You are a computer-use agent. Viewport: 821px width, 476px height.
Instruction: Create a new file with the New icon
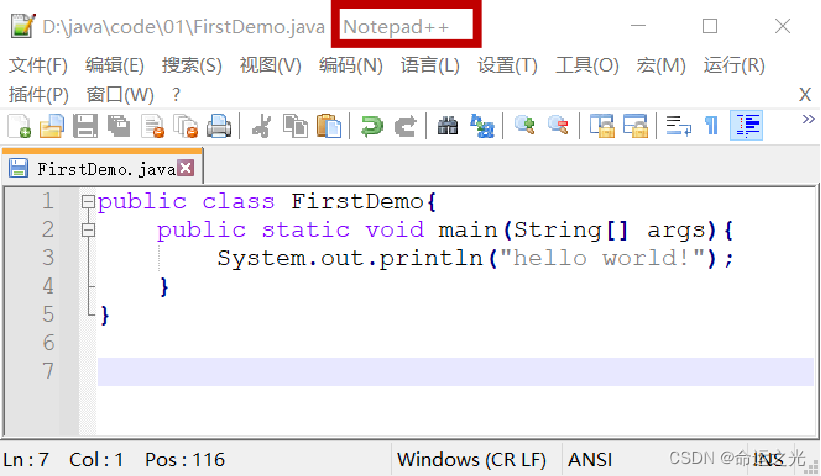[x=19, y=126]
